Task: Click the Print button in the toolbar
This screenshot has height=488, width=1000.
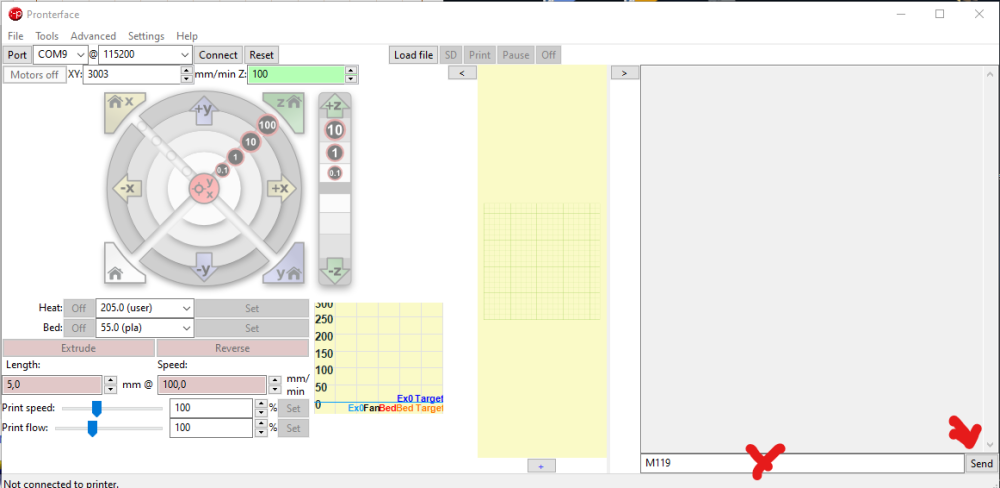Action: [480, 55]
